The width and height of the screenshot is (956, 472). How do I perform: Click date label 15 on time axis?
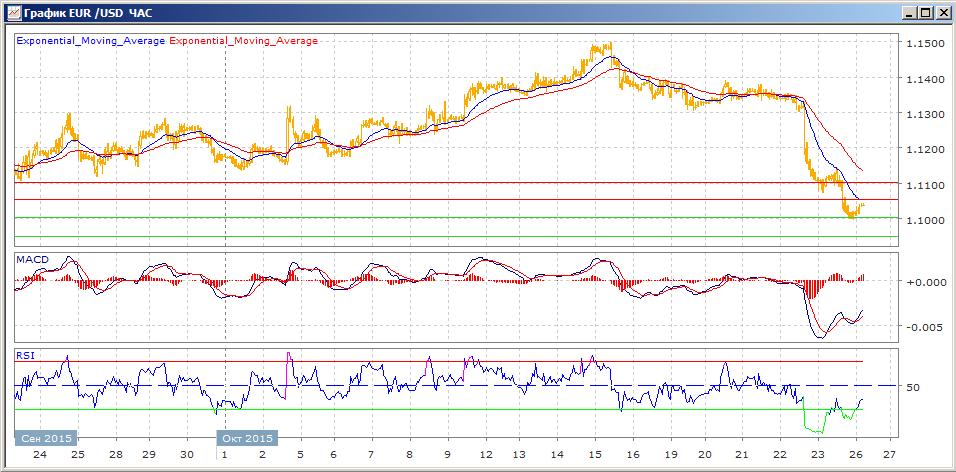(596, 454)
